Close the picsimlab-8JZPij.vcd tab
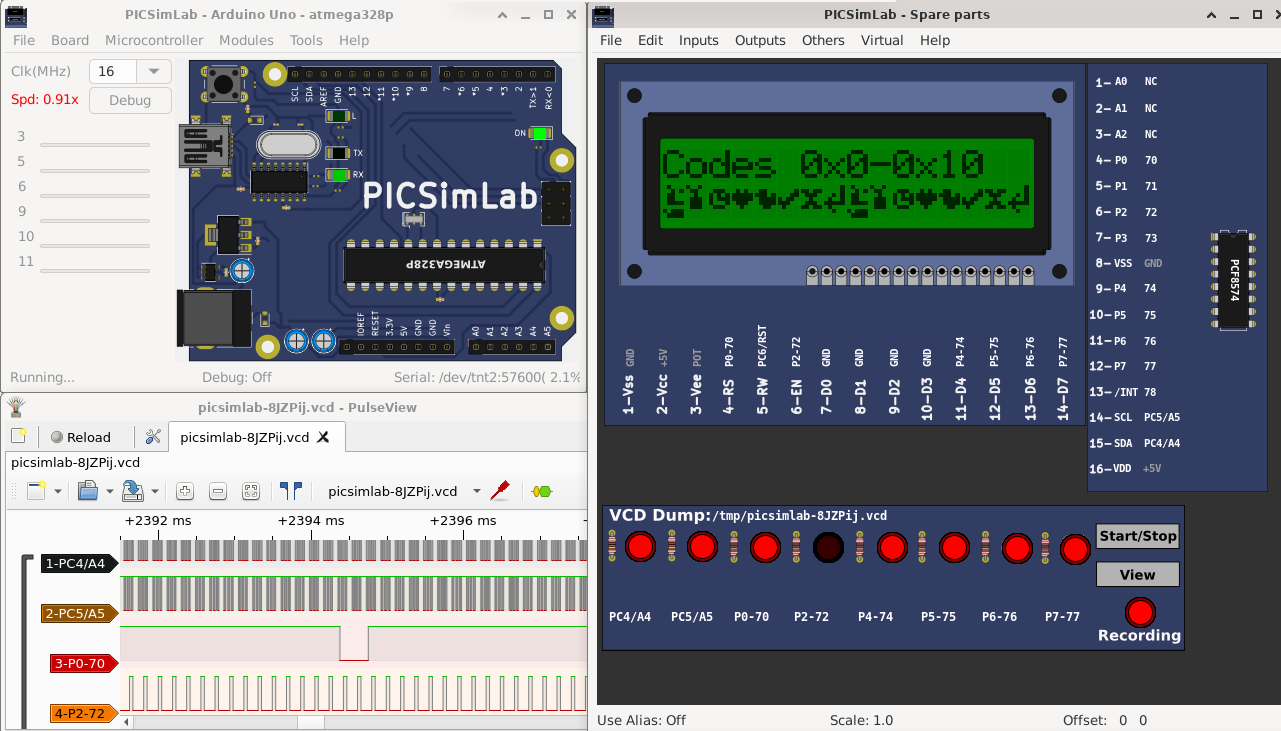 pyautogui.click(x=323, y=437)
